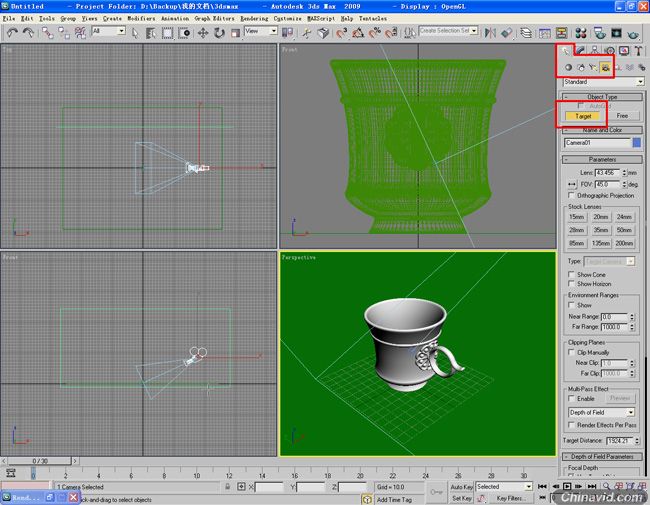Viewport: 650px width, 505px height.
Task: Choose the 200mm stock lens
Action: click(x=624, y=243)
